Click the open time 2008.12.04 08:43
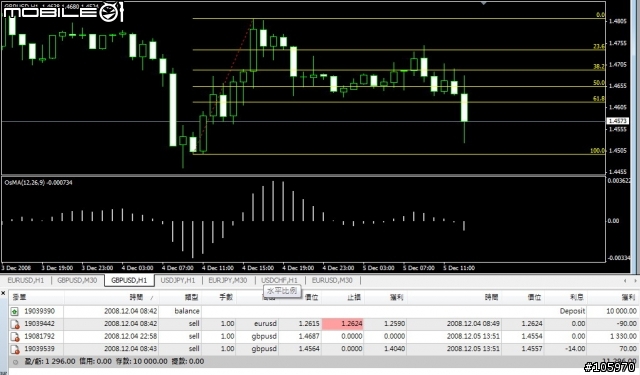 coord(130,349)
